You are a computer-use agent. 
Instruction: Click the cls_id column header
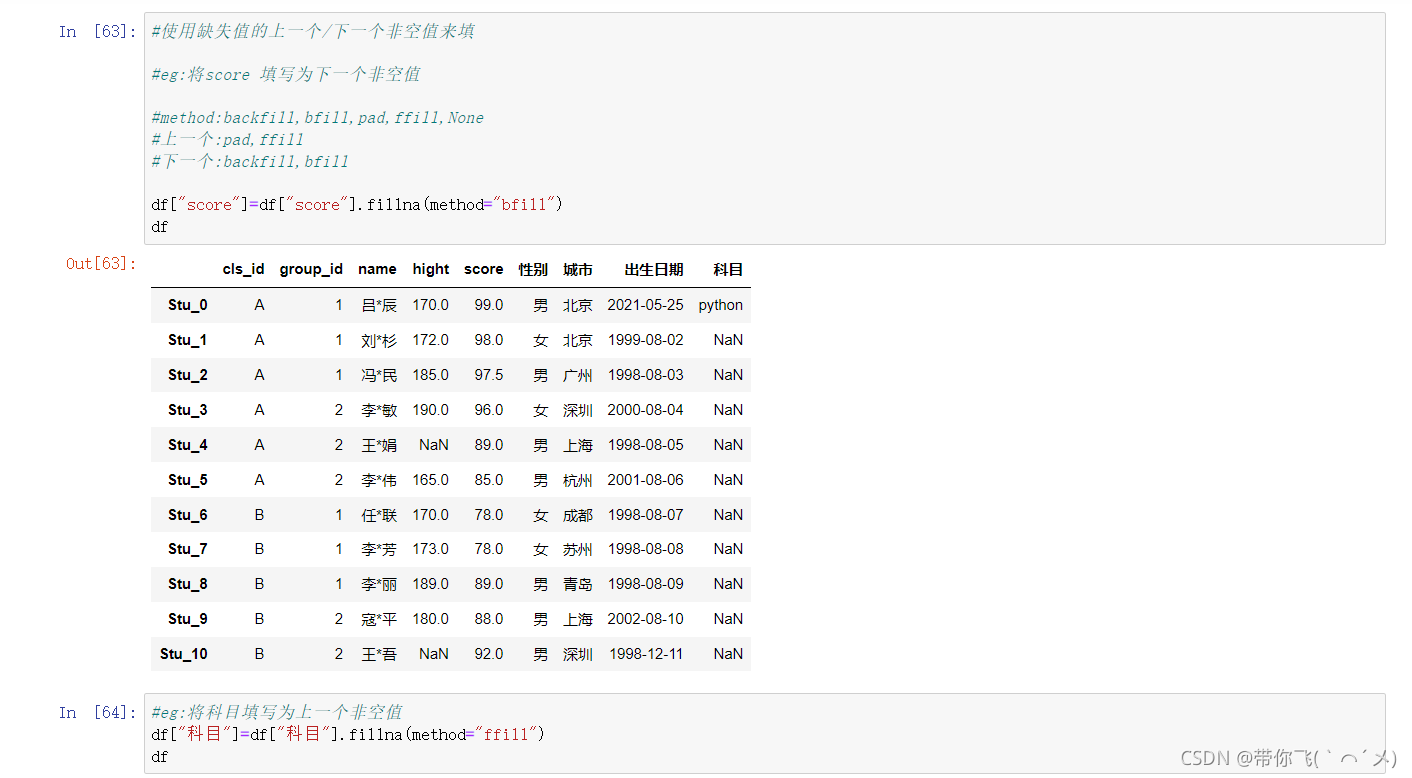click(243, 269)
